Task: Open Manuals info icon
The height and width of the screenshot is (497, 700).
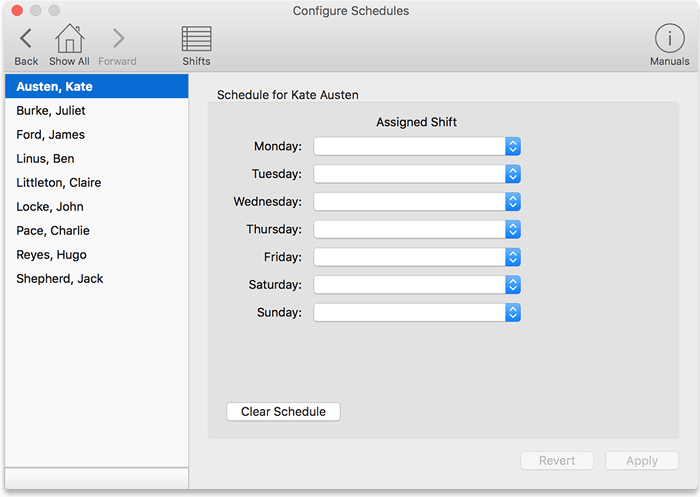Action: click(x=669, y=38)
